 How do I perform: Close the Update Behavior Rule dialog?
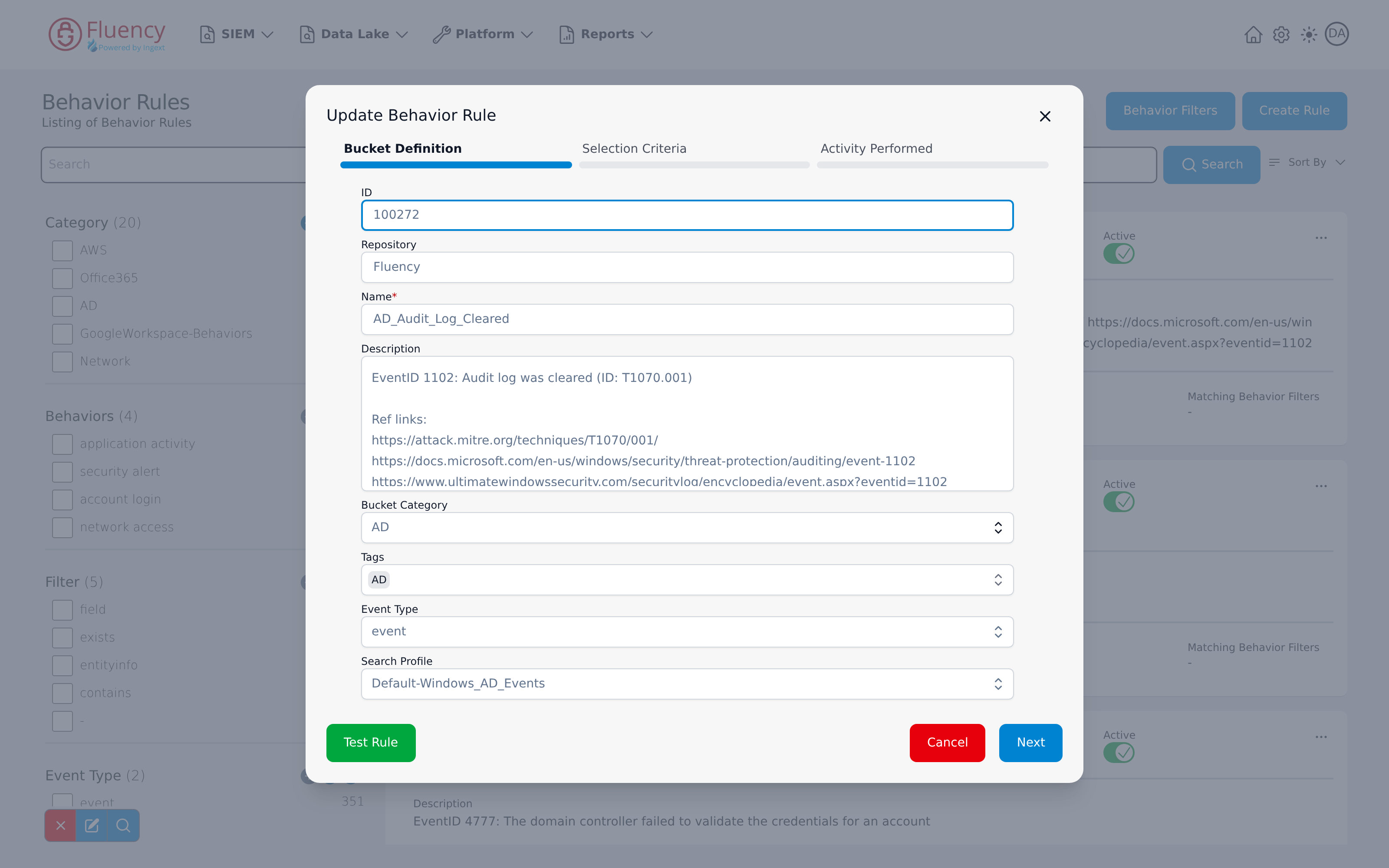point(1045,117)
